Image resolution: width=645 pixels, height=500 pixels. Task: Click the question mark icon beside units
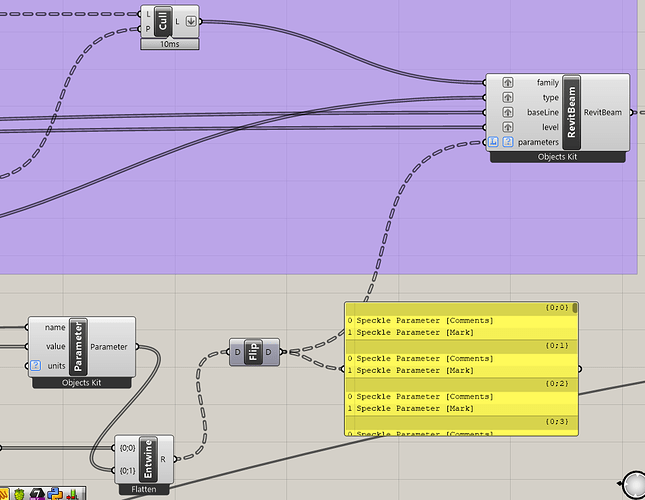pyautogui.click(x=35, y=365)
